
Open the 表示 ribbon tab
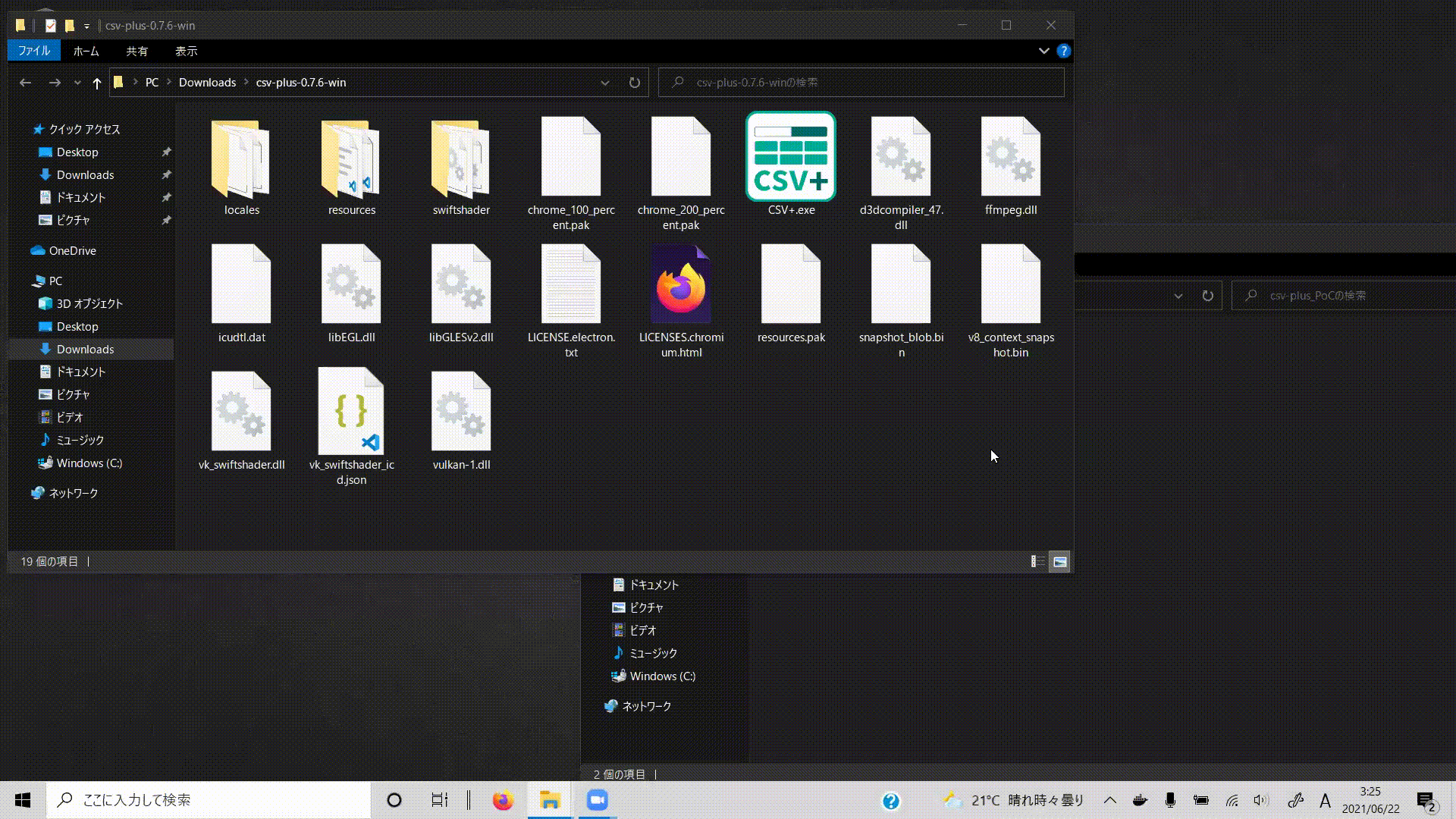(186, 51)
